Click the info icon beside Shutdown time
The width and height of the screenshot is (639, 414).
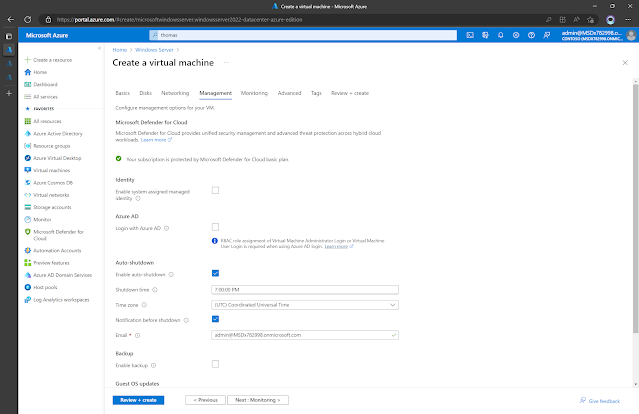pyautogui.click(x=155, y=290)
